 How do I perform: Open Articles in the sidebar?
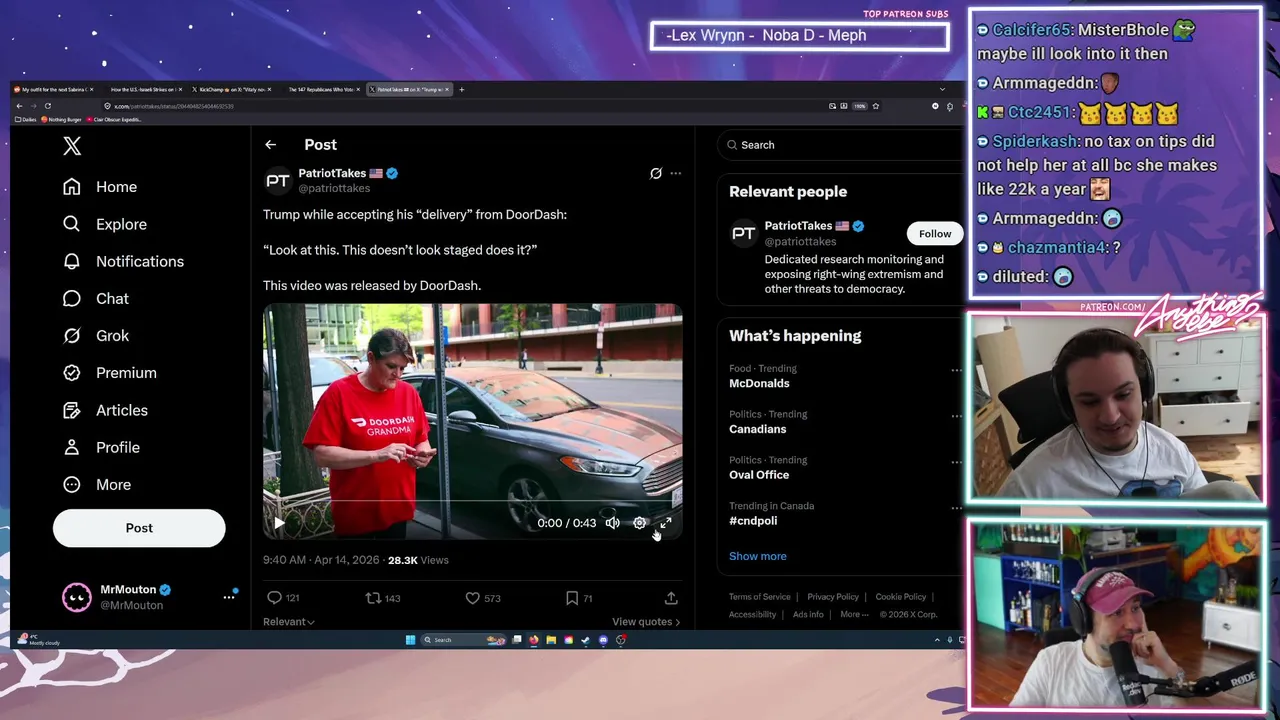coord(104,410)
